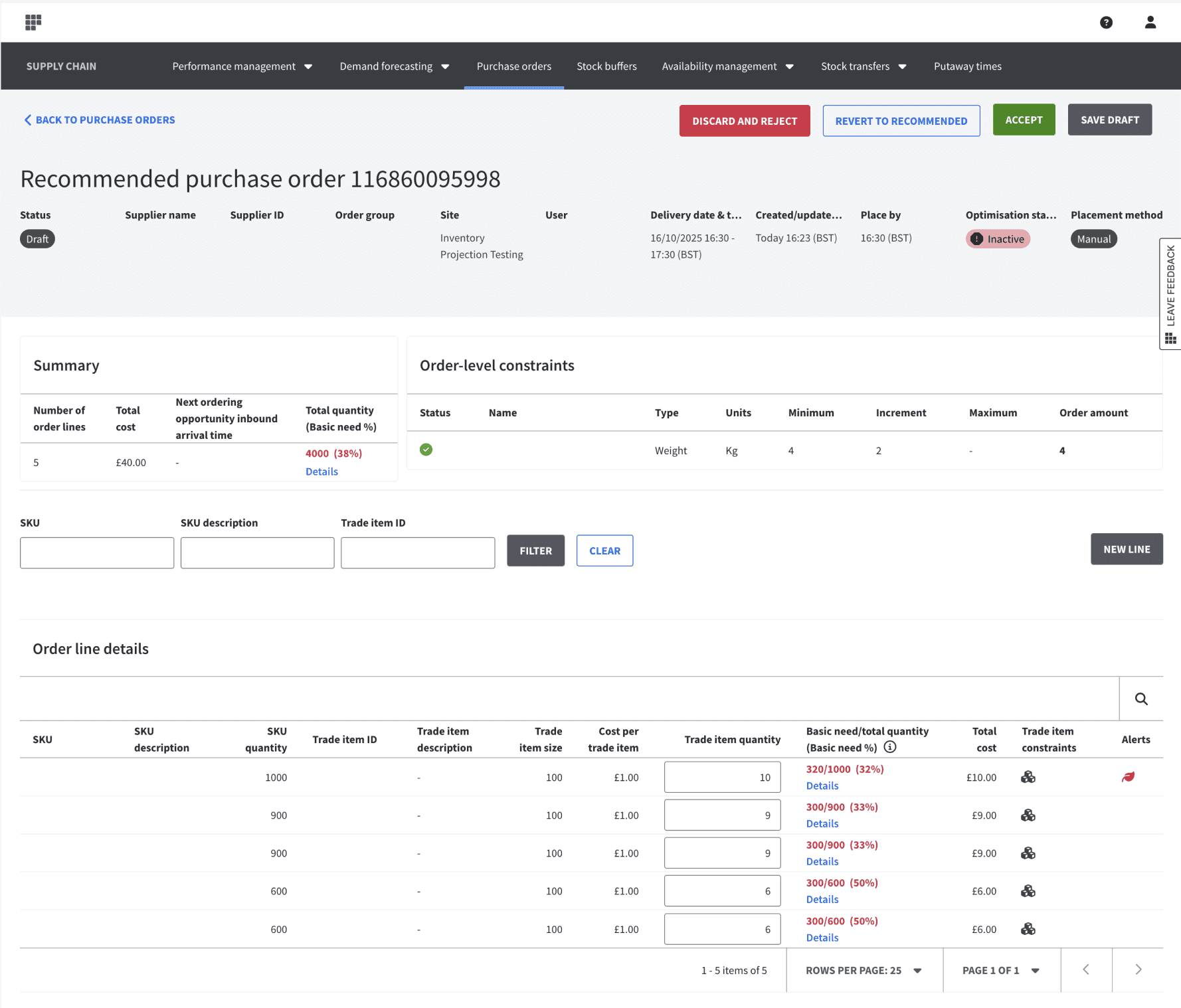Click the Trade item quantity column header
The height and width of the screenshot is (1008, 1181).
point(732,739)
